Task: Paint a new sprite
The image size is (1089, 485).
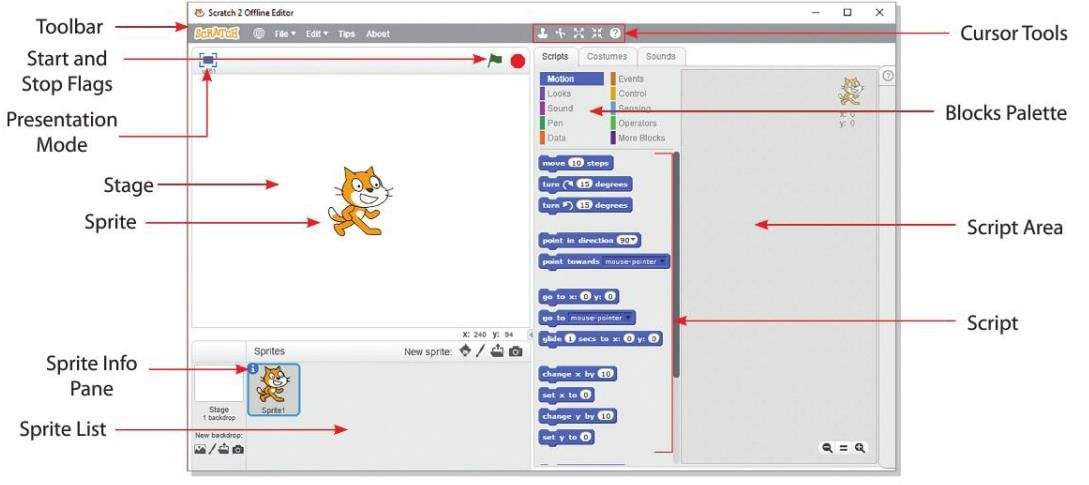Action: tap(481, 351)
